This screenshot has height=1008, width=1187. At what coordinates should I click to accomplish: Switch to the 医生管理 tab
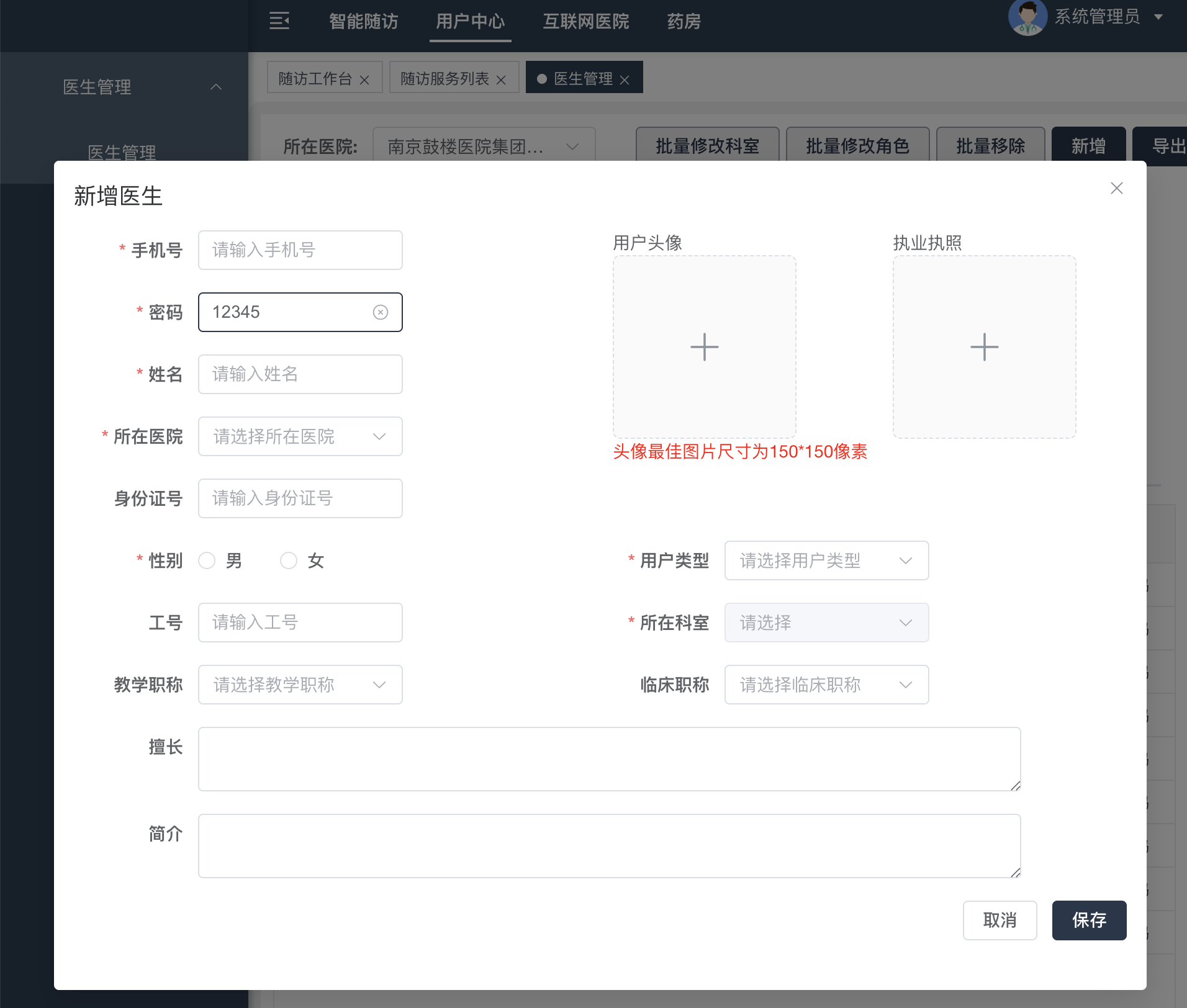(x=583, y=79)
